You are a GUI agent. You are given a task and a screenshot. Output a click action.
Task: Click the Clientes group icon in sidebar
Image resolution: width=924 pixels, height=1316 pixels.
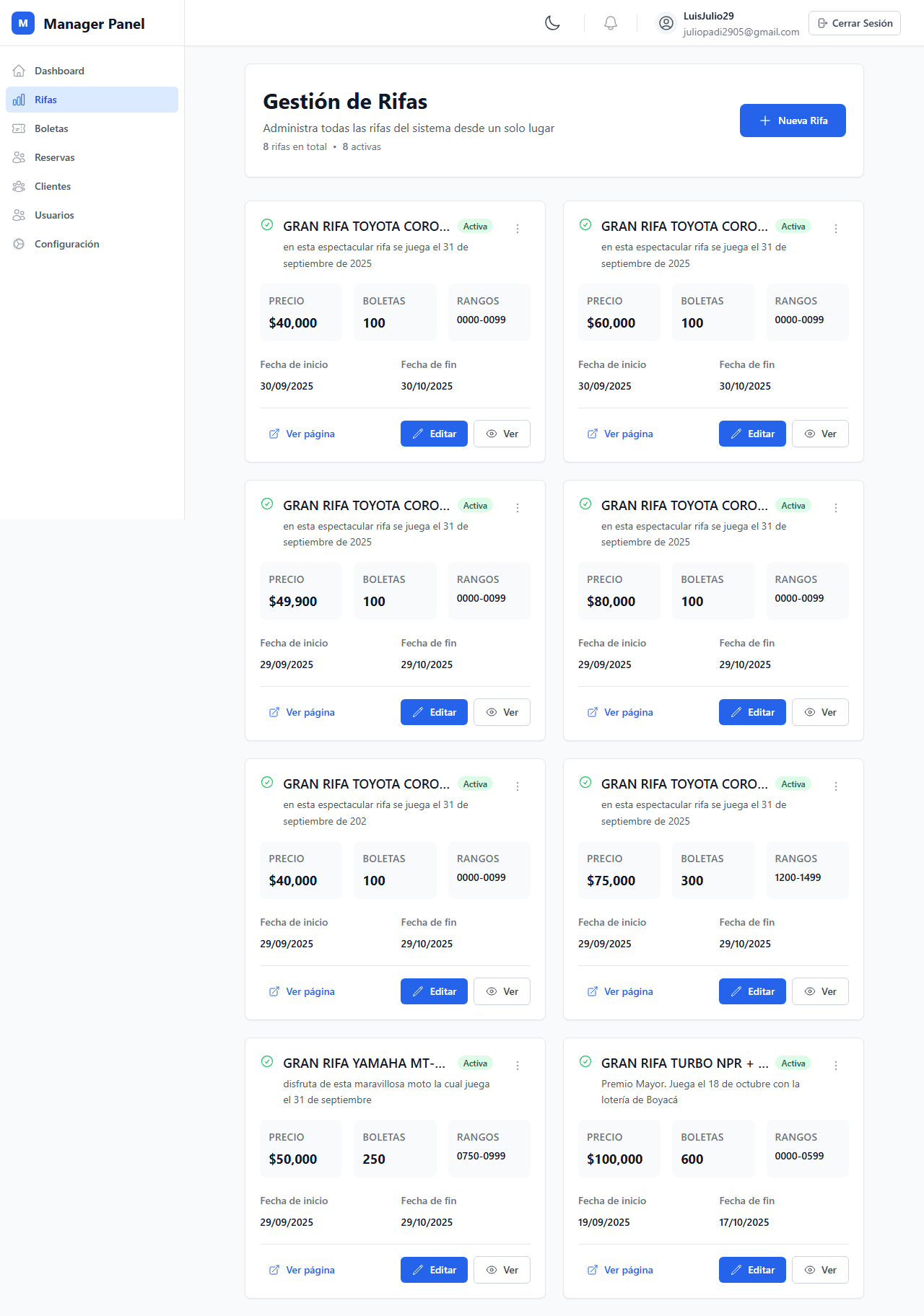19,186
